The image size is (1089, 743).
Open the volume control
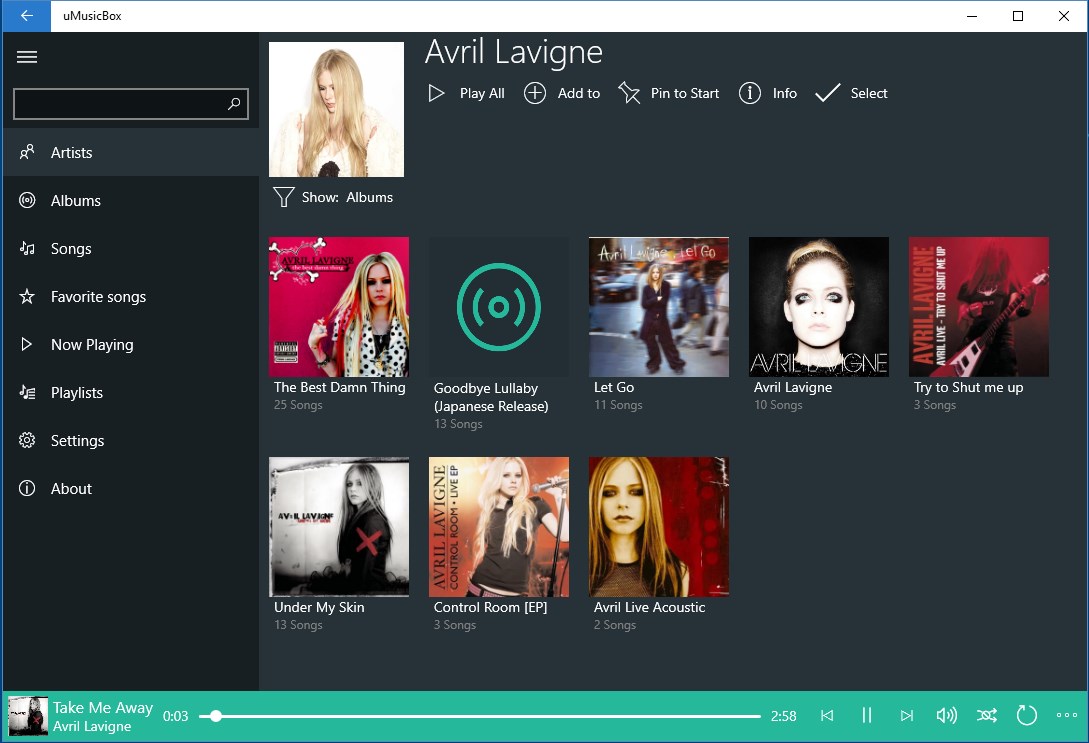click(x=947, y=715)
